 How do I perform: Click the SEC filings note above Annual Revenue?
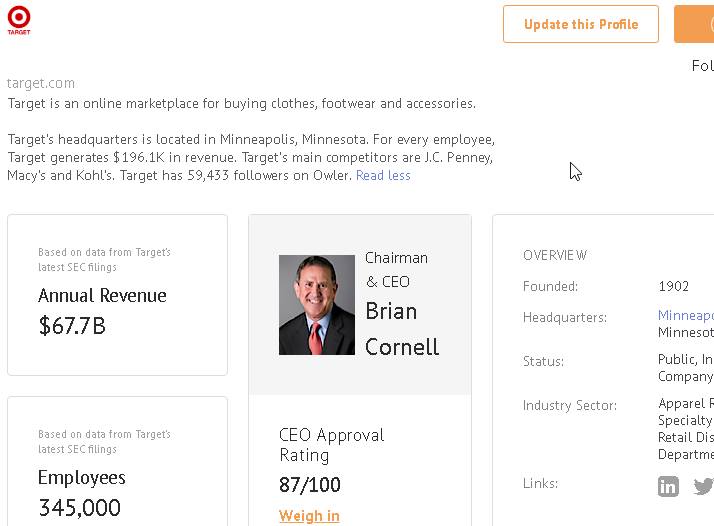click(x=104, y=260)
